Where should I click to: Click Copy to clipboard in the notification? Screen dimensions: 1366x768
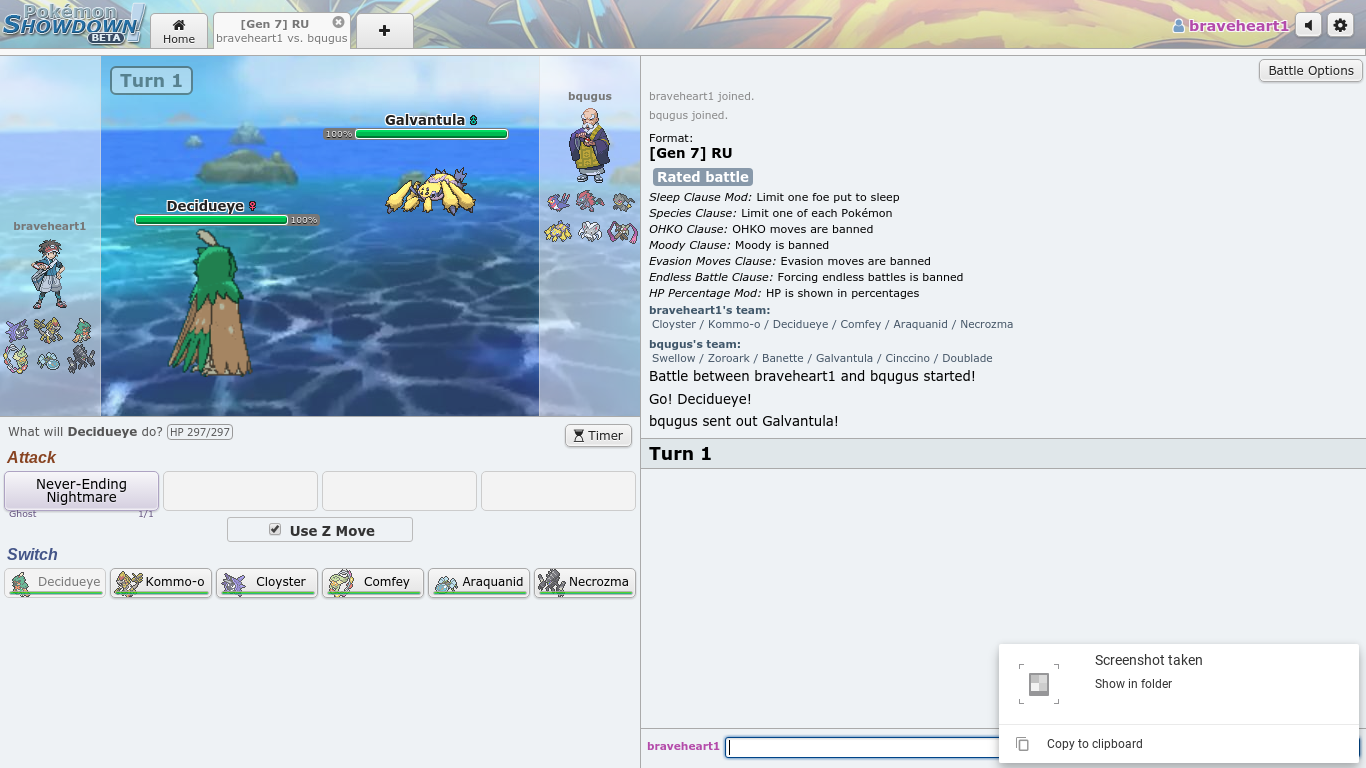coord(1095,744)
